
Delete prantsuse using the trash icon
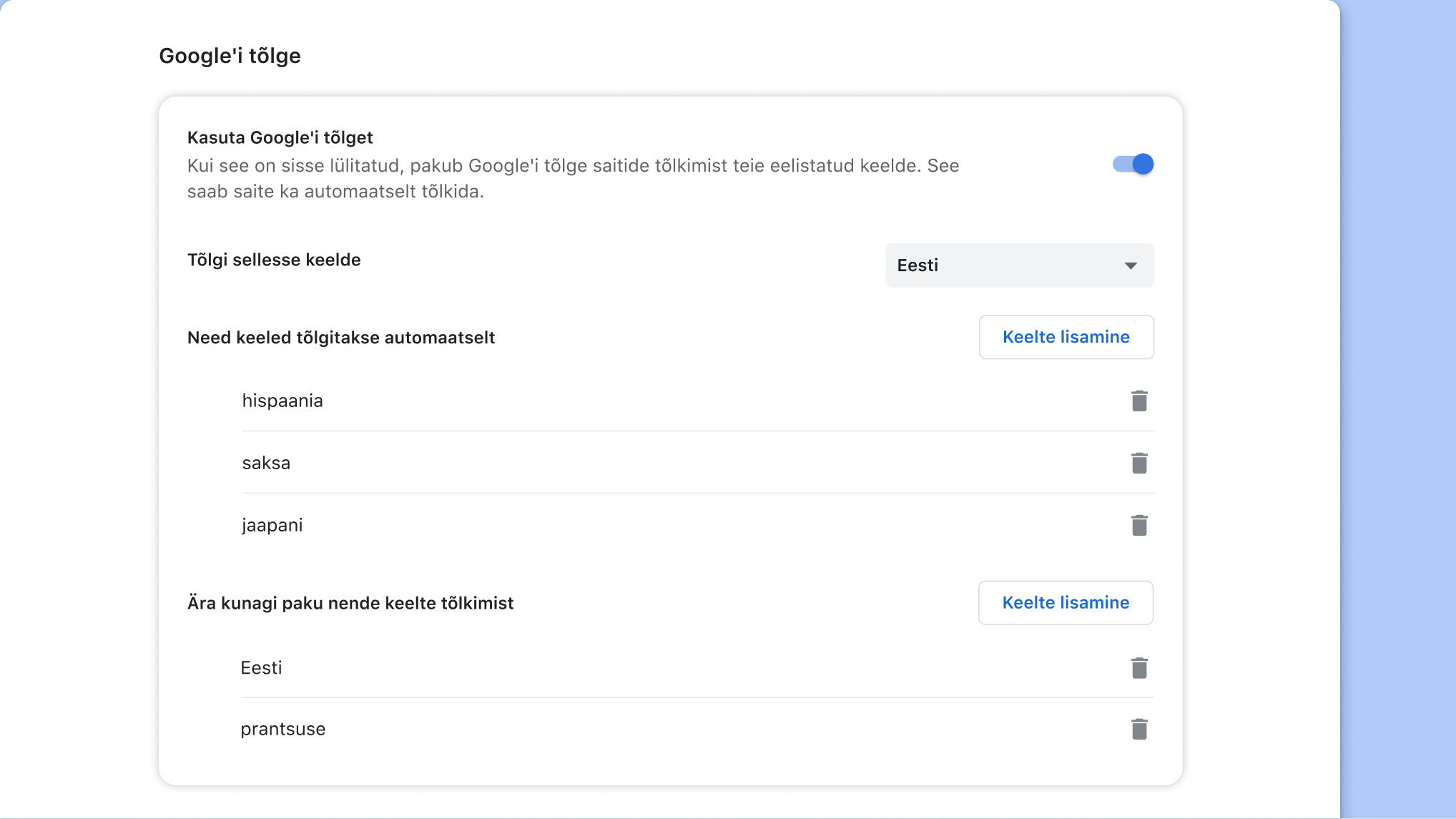point(1139,729)
